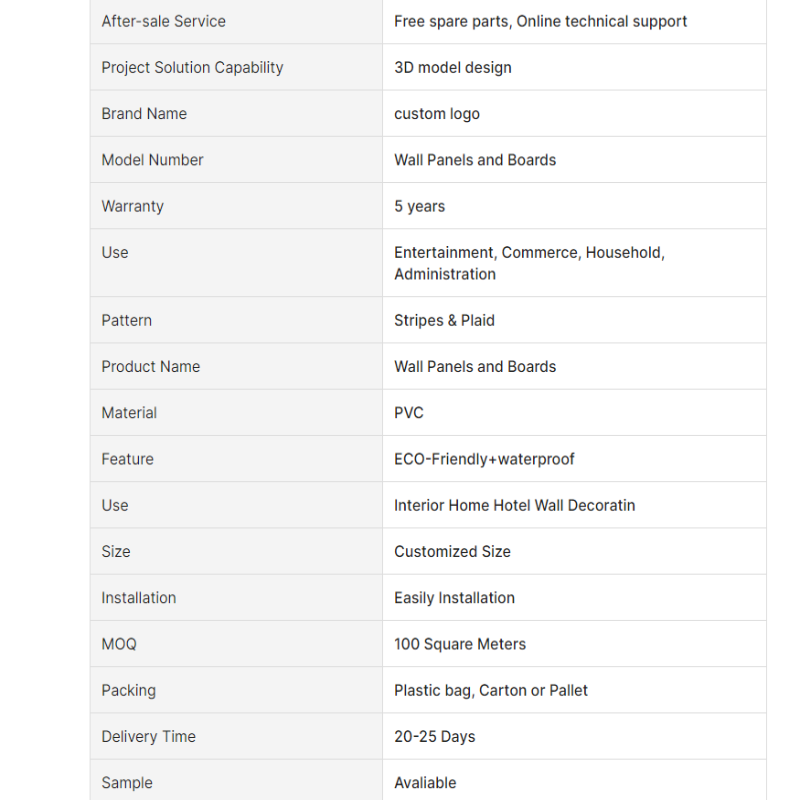Click the "100 Square Meters" MOQ value

coord(459,644)
